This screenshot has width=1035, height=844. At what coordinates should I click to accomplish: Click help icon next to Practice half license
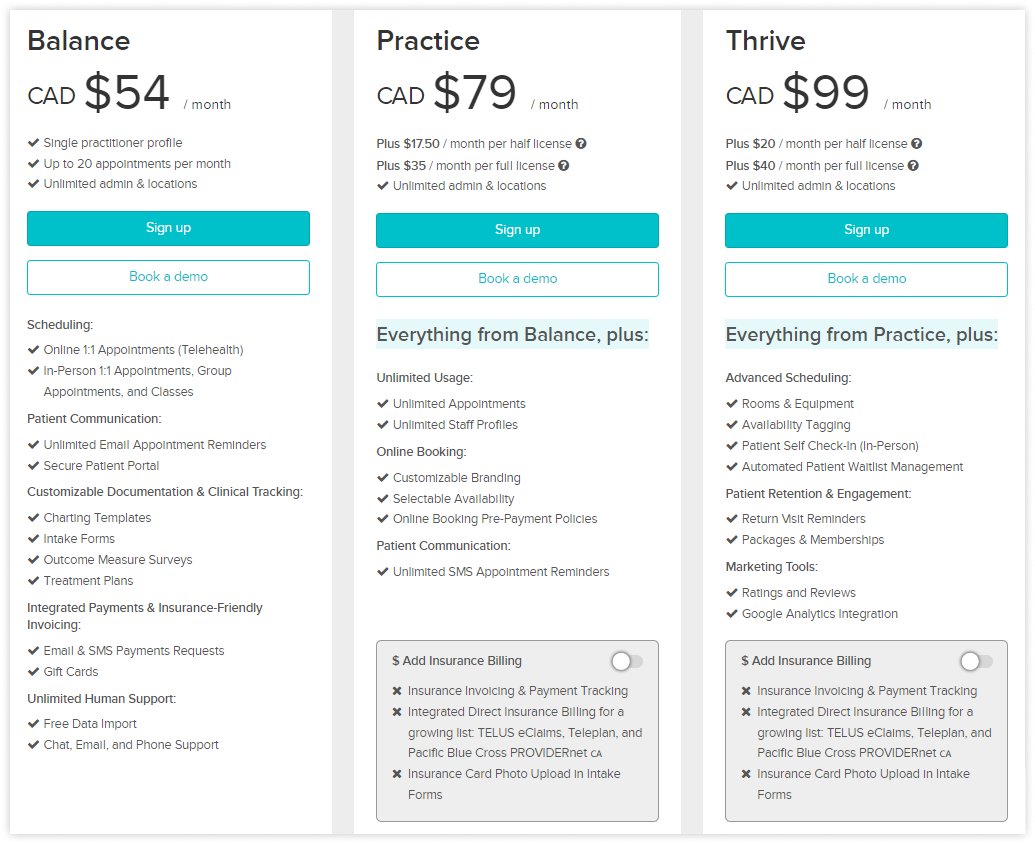[581, 144]
